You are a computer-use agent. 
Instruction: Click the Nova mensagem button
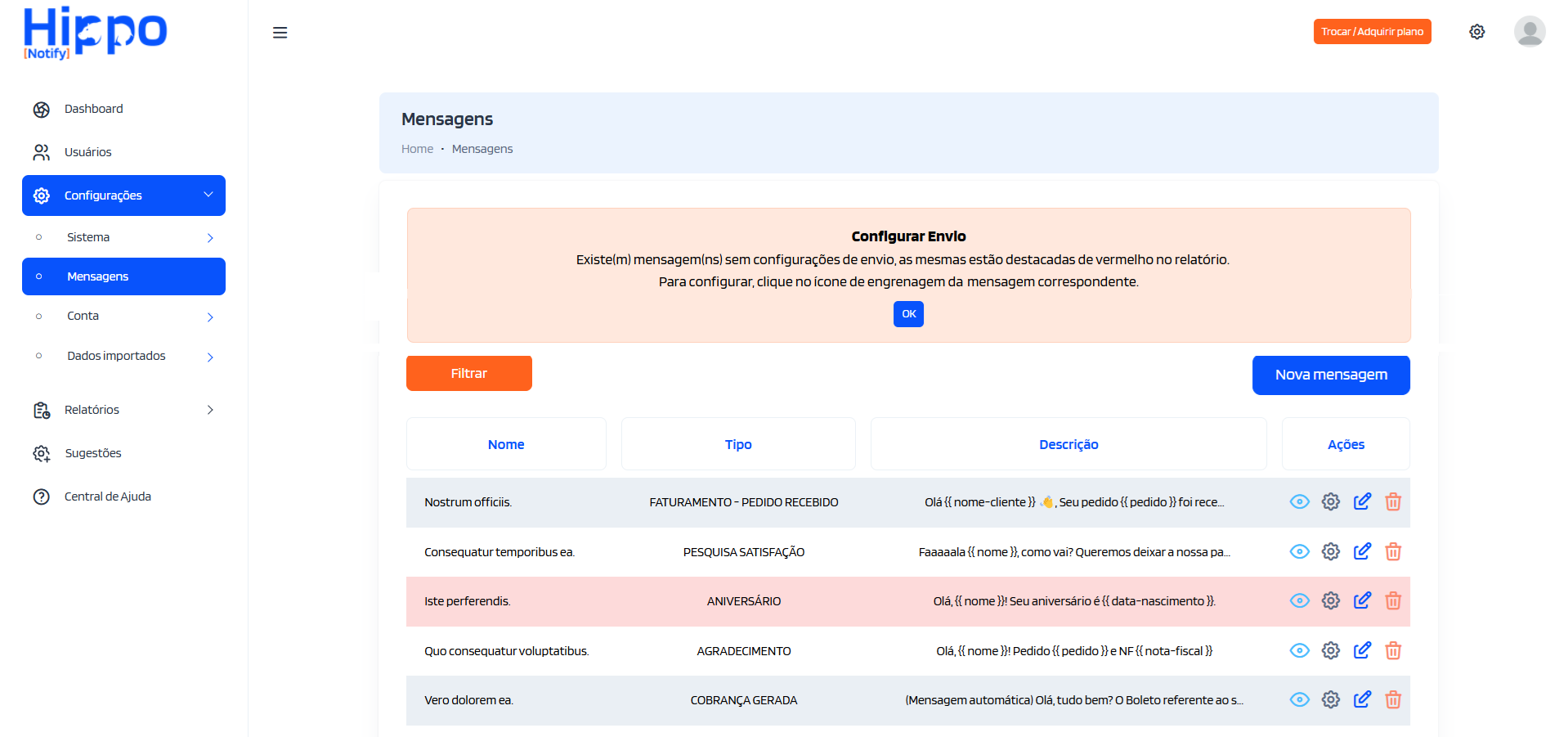coord(1330,375)
